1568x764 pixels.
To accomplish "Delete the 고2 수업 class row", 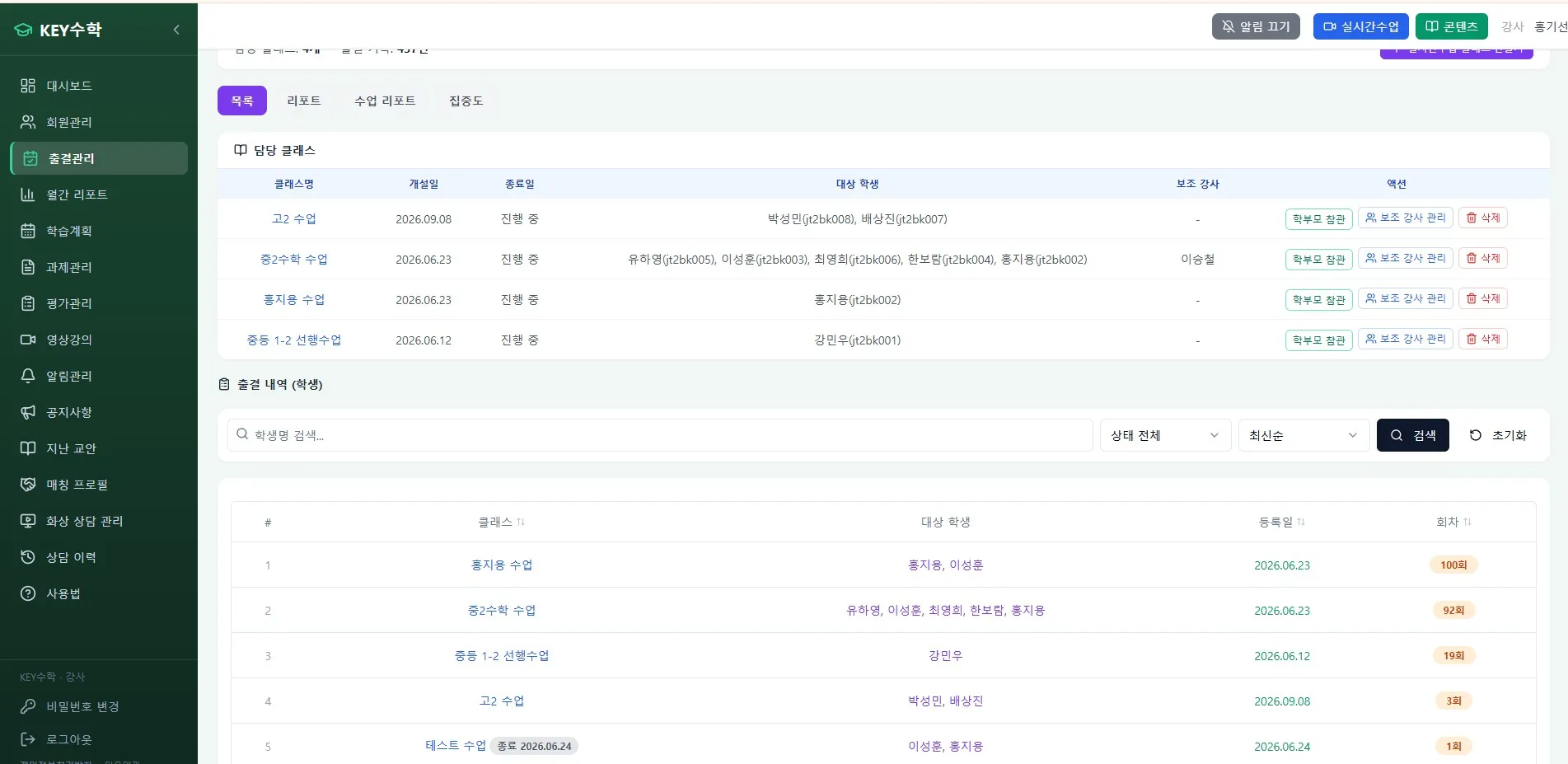I will [1483, 218].
